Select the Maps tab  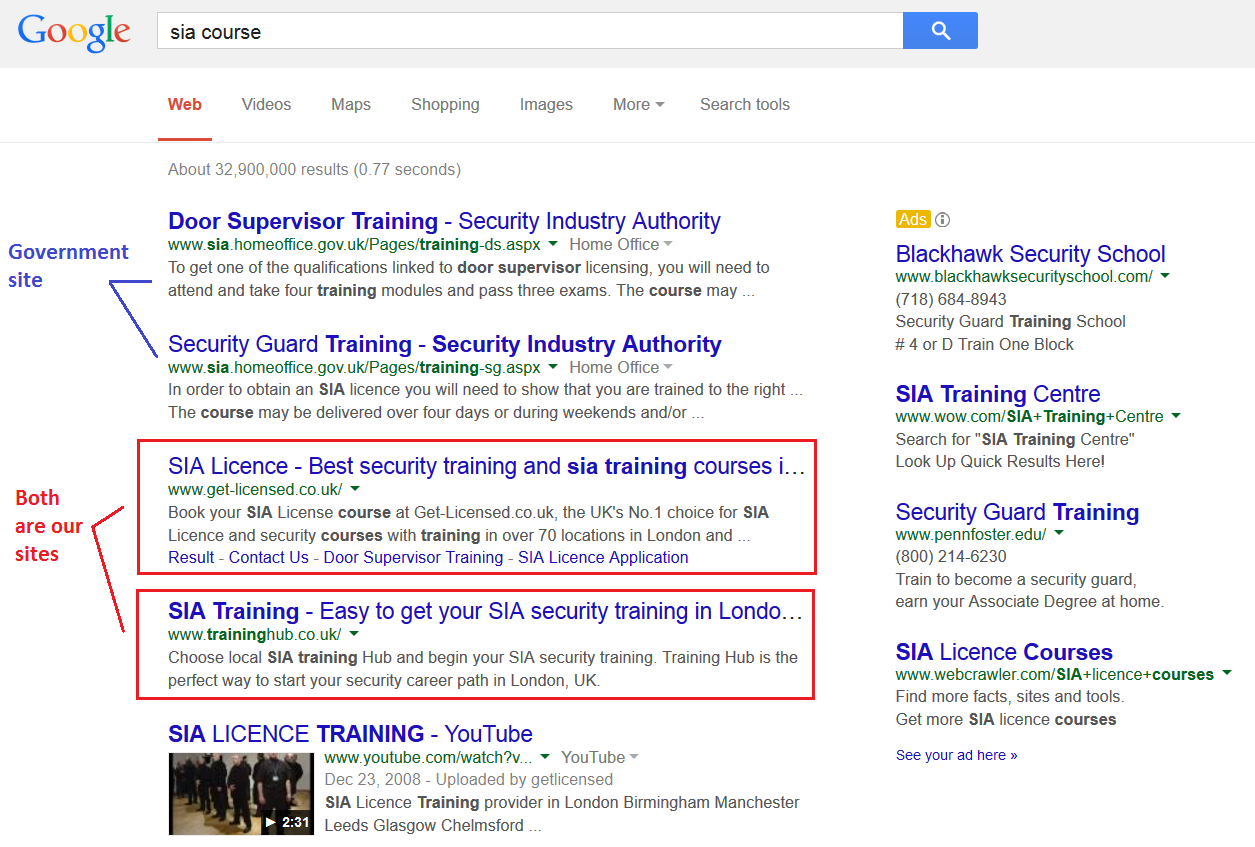pos(351,104)
